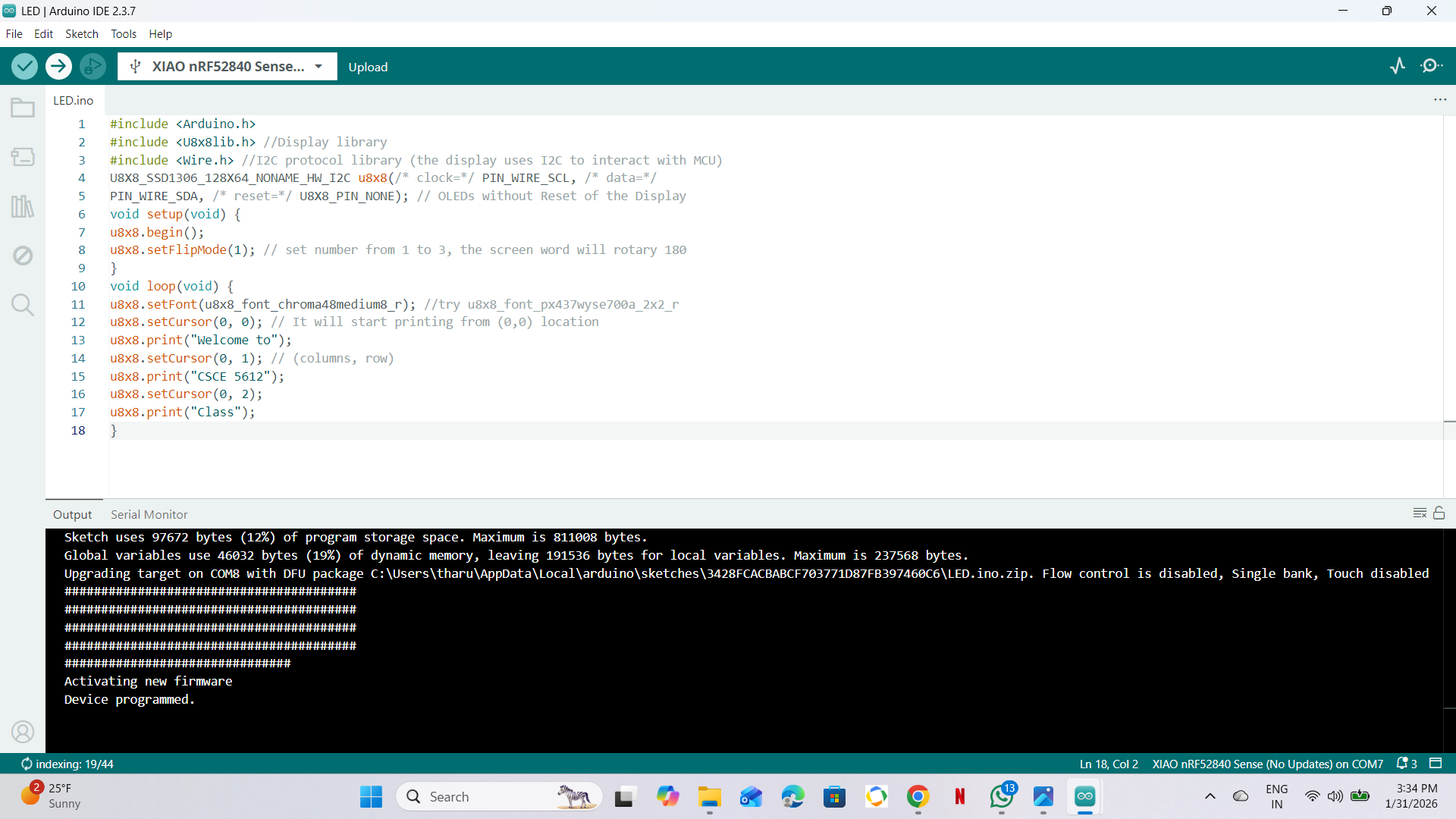Open Microsoft Edge from the taskbar
The image size is (1456, 819).
pyautogui.click(x=793, y=796)
